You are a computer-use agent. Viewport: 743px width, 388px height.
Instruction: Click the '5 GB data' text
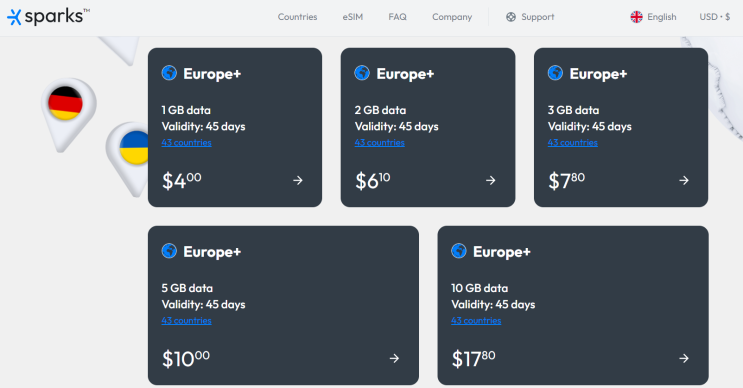click(187, 288)
